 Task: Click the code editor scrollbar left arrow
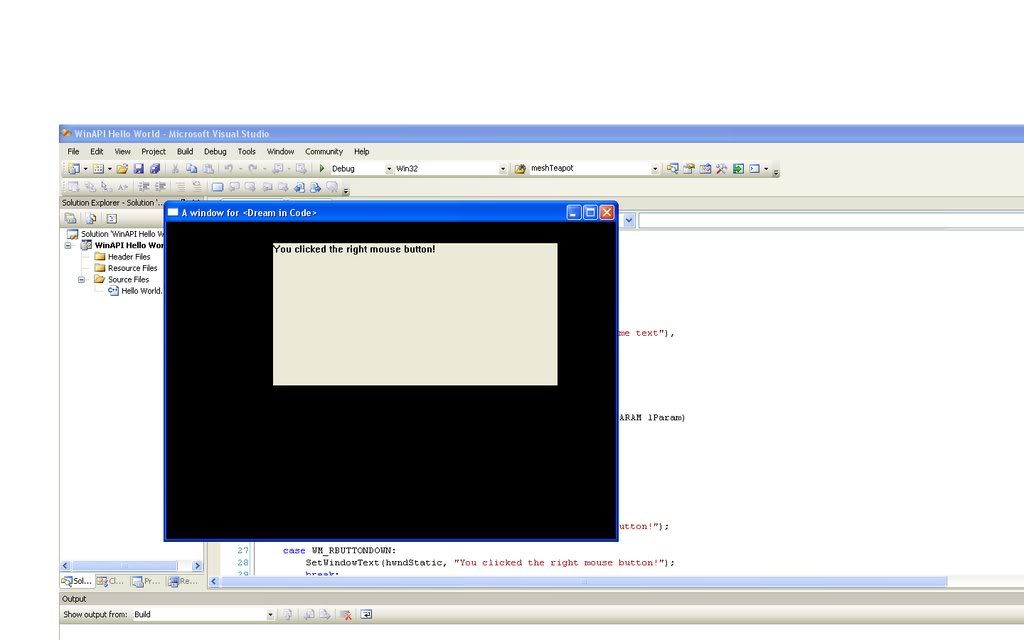pos(214,581)
